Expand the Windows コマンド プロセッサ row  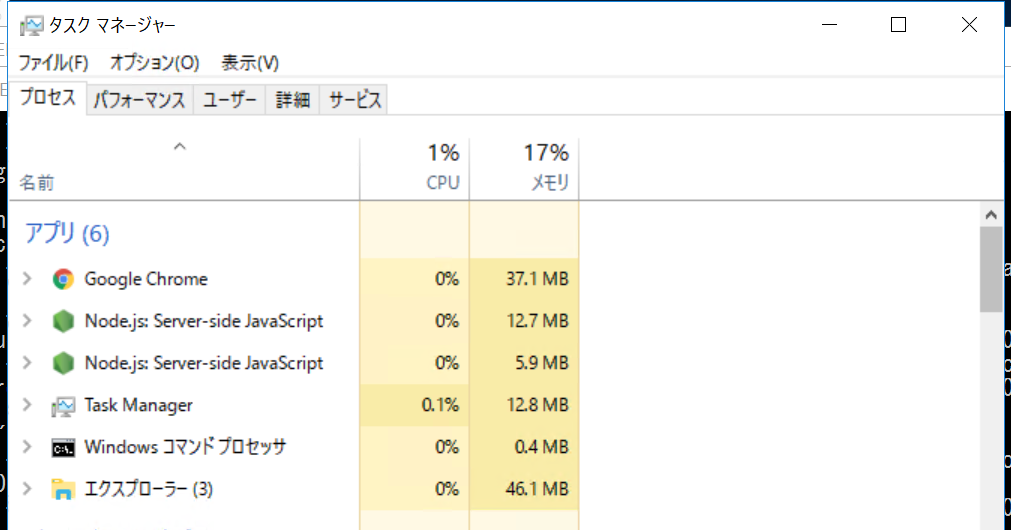tap(27, 447)
